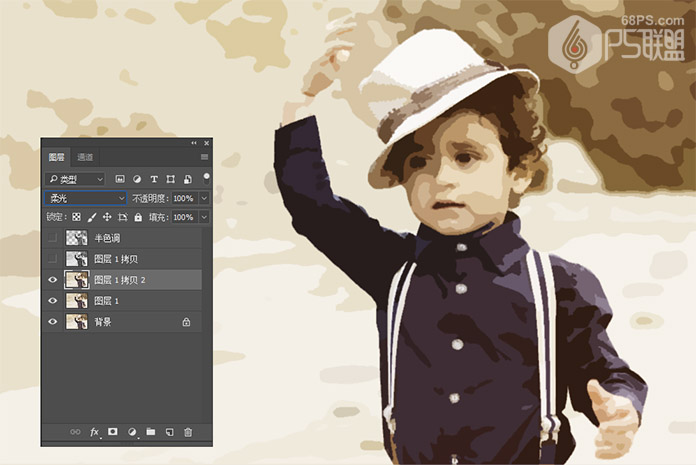This screenshot has width=696, height=465.
Task: Click the 不透明度 100% value field
Action: click(x=185, y=198)
